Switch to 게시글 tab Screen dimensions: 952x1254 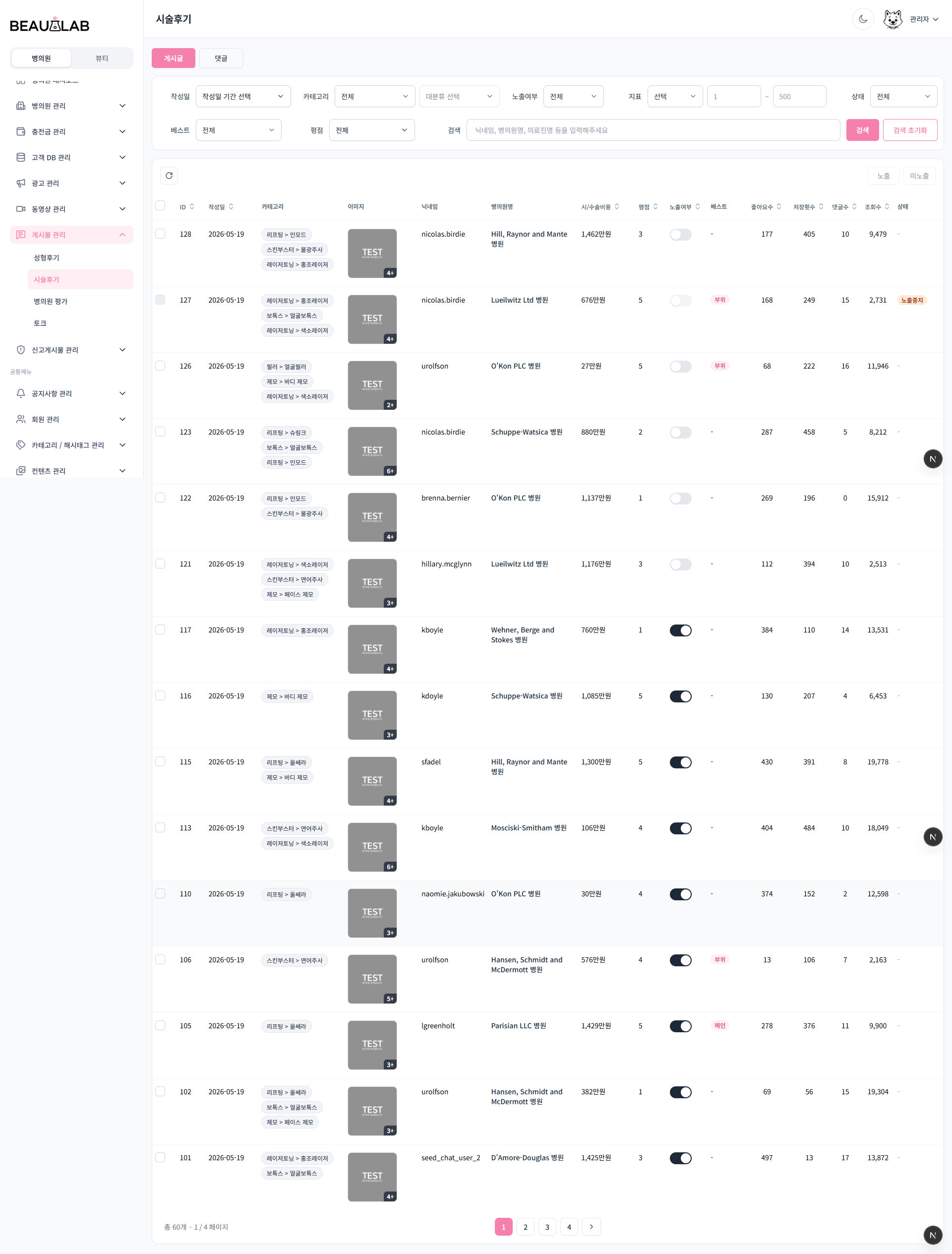(x=174, y=59)
